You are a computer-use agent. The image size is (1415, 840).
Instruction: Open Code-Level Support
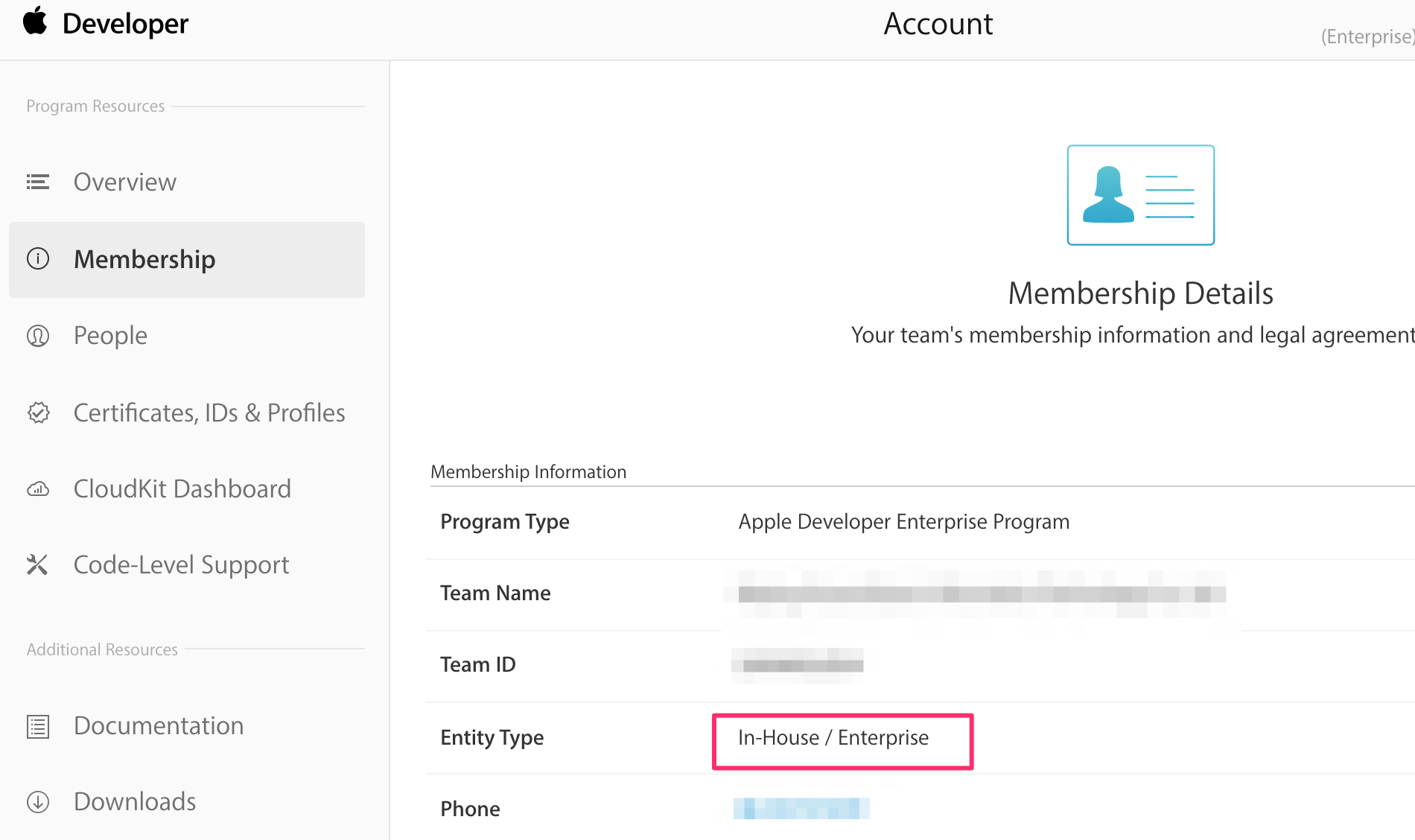point(181,565)
